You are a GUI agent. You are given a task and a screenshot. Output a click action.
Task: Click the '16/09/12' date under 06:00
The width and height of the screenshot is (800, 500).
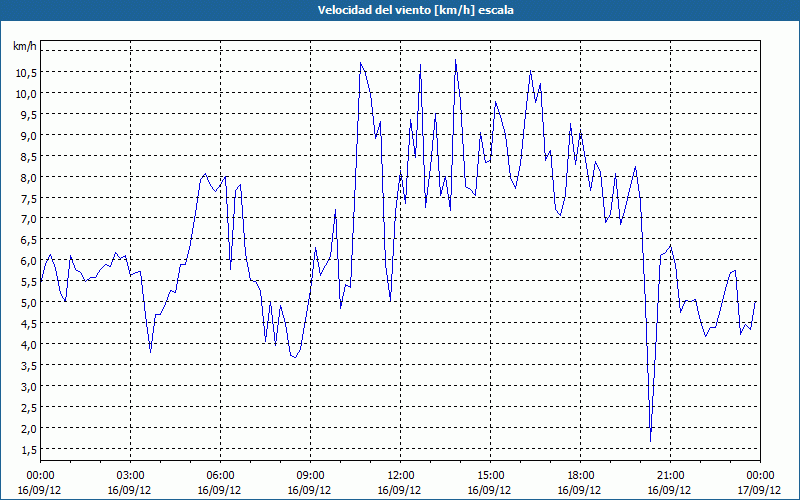click(220, 490)
